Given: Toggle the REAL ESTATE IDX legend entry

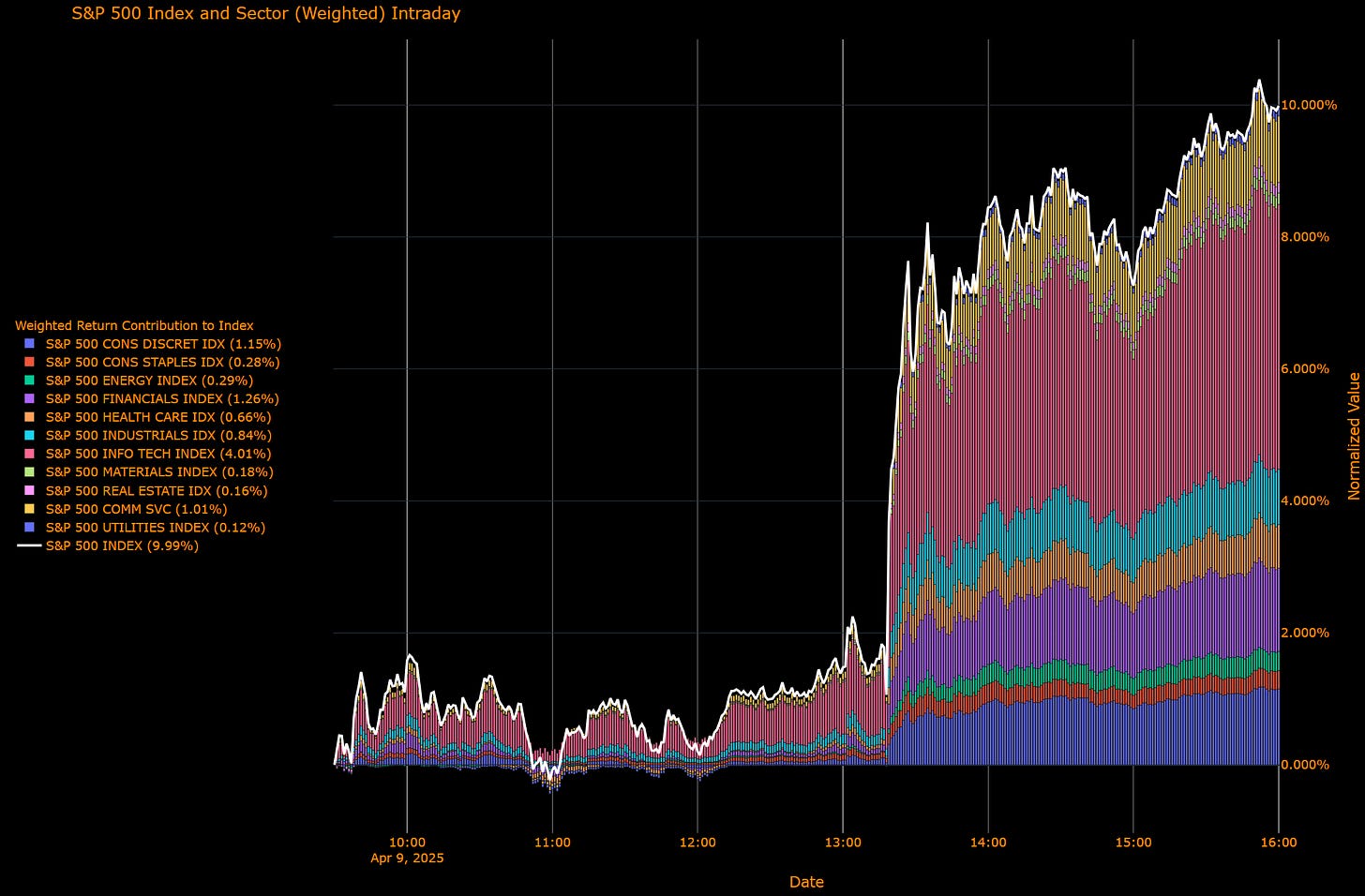Looking at the screenshot, I should point(145,490).
